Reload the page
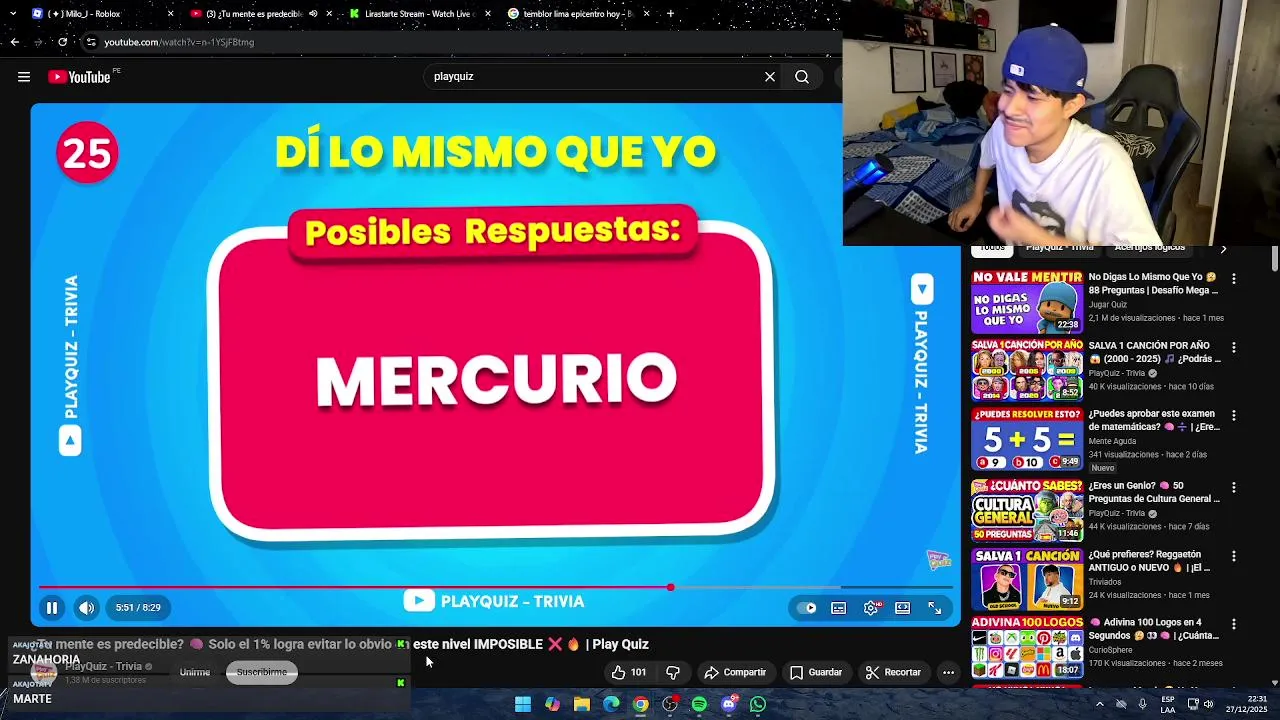 point(62,42)
